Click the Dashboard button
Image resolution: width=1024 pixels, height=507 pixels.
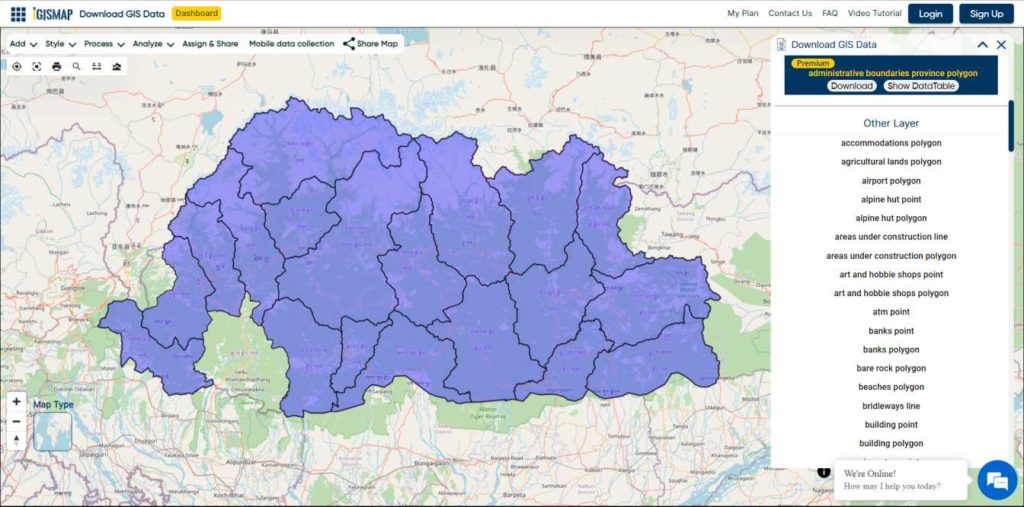point(197,13)
